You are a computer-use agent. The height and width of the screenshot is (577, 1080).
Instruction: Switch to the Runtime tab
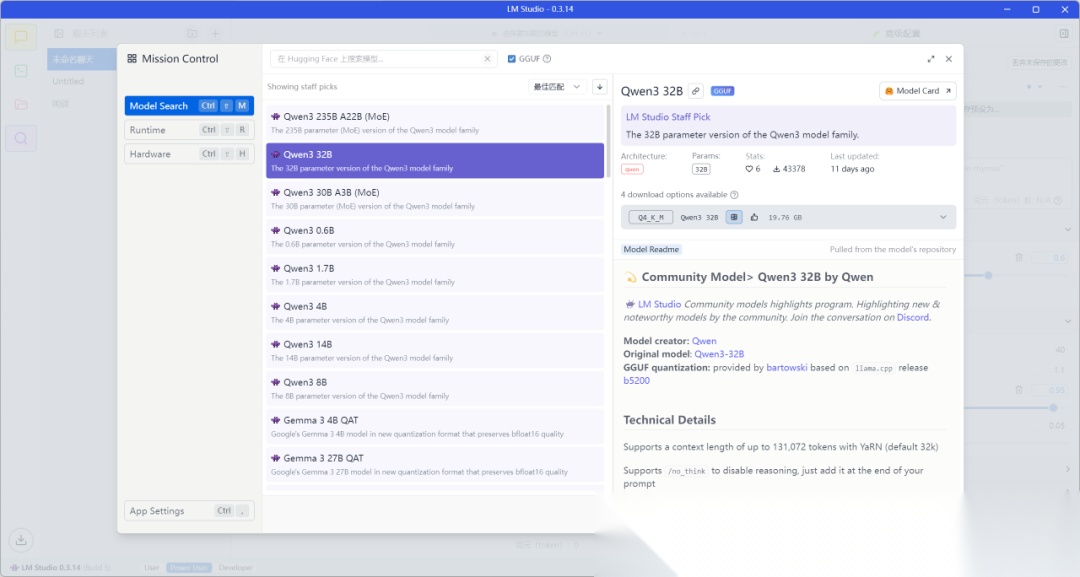pyautogui.click(x=189, y=129)
